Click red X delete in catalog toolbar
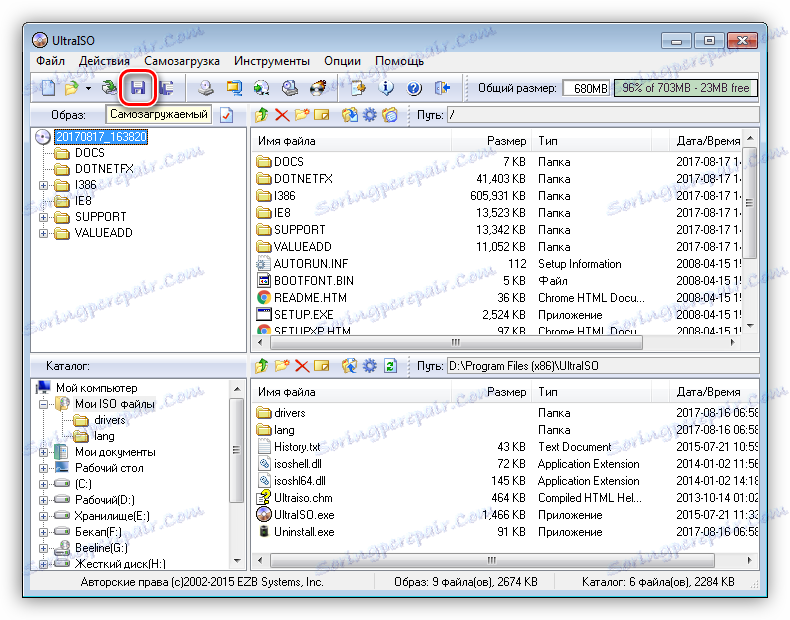Screen dimensions: 790x620 click(x=302, y=366)
